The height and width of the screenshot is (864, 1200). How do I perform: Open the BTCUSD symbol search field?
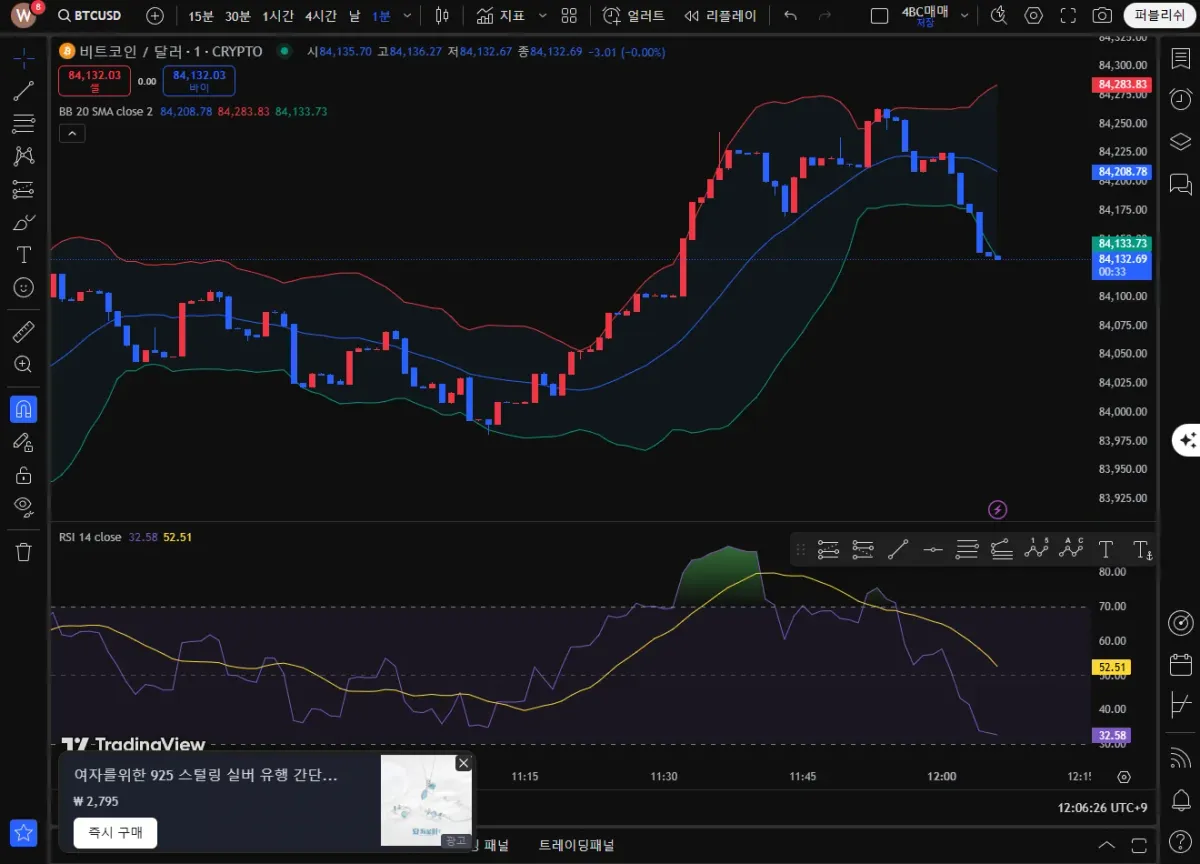(90, 16)
